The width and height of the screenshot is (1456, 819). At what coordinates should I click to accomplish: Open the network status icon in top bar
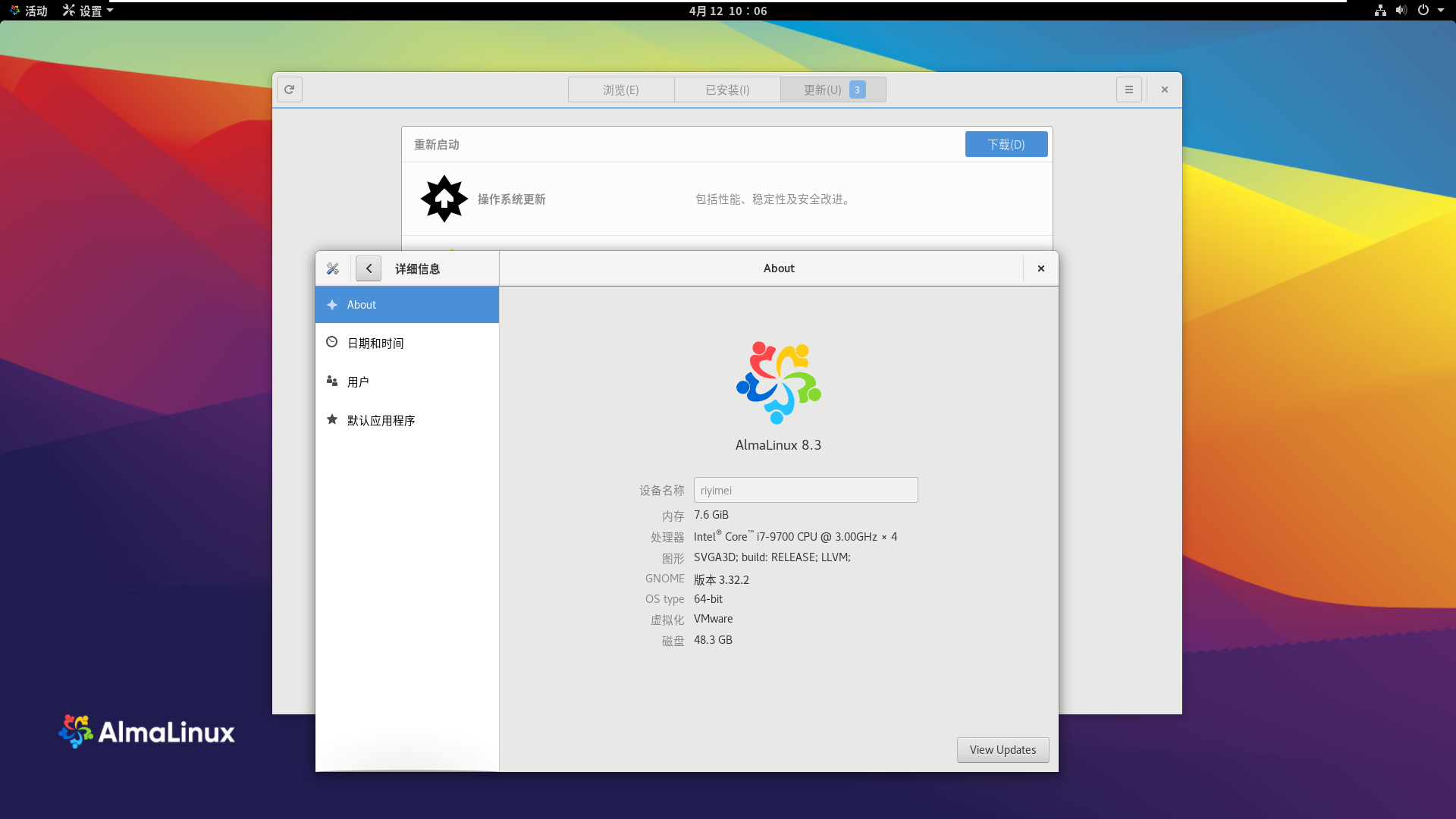1380,11
